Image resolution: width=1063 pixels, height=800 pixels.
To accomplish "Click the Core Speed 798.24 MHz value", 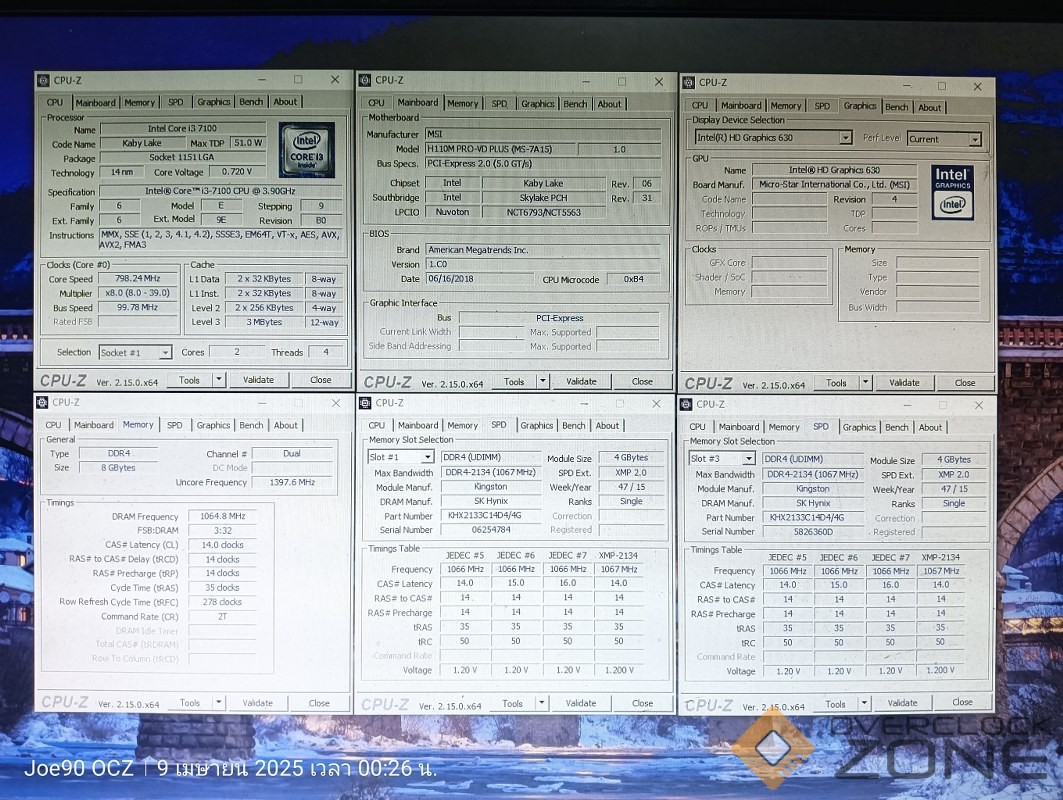I will (138, 279).
